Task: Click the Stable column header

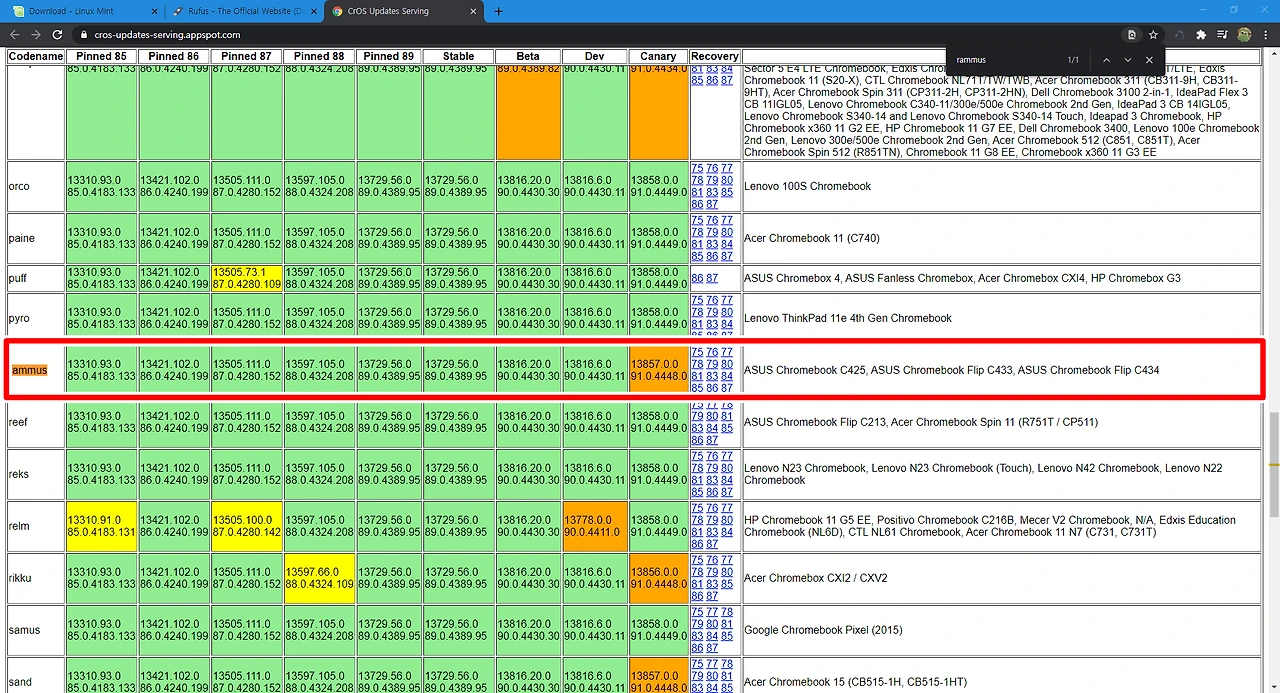Action: 458,56
